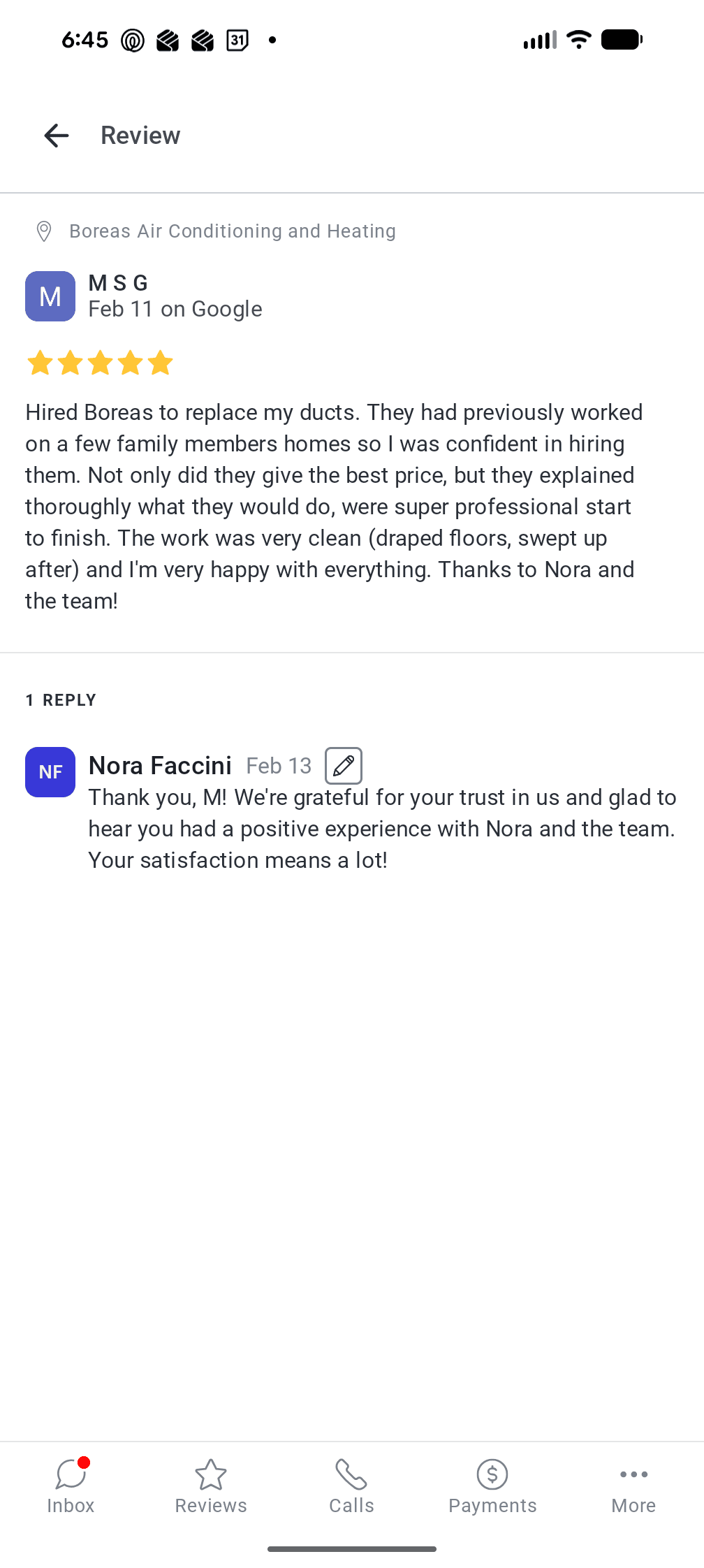The height and width of the screenshot is (1568, 704).
Task: Tap the reply text thanking M
Action: [x=381, y=829]
